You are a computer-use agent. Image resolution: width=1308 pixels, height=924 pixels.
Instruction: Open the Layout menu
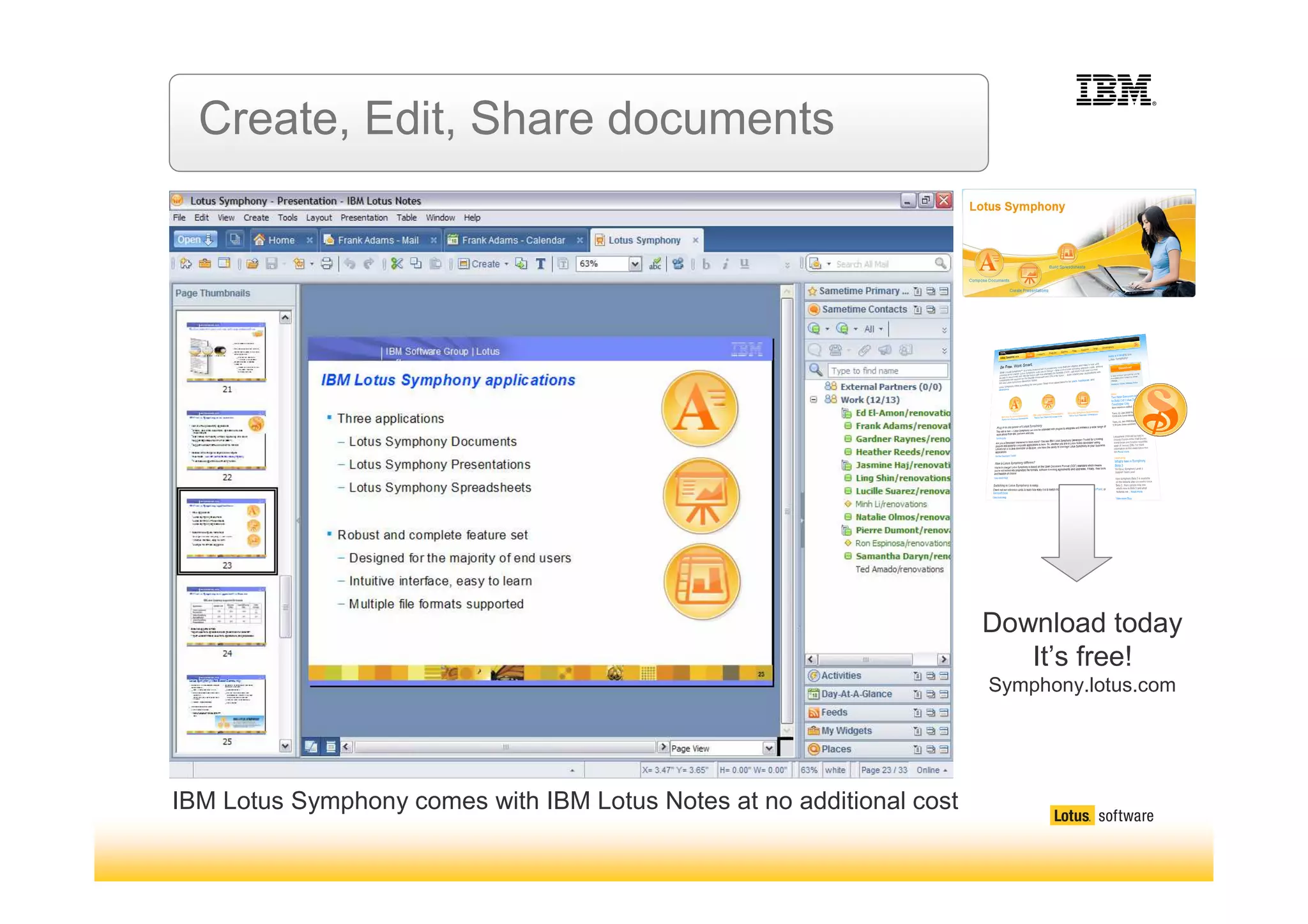(319, 218)
